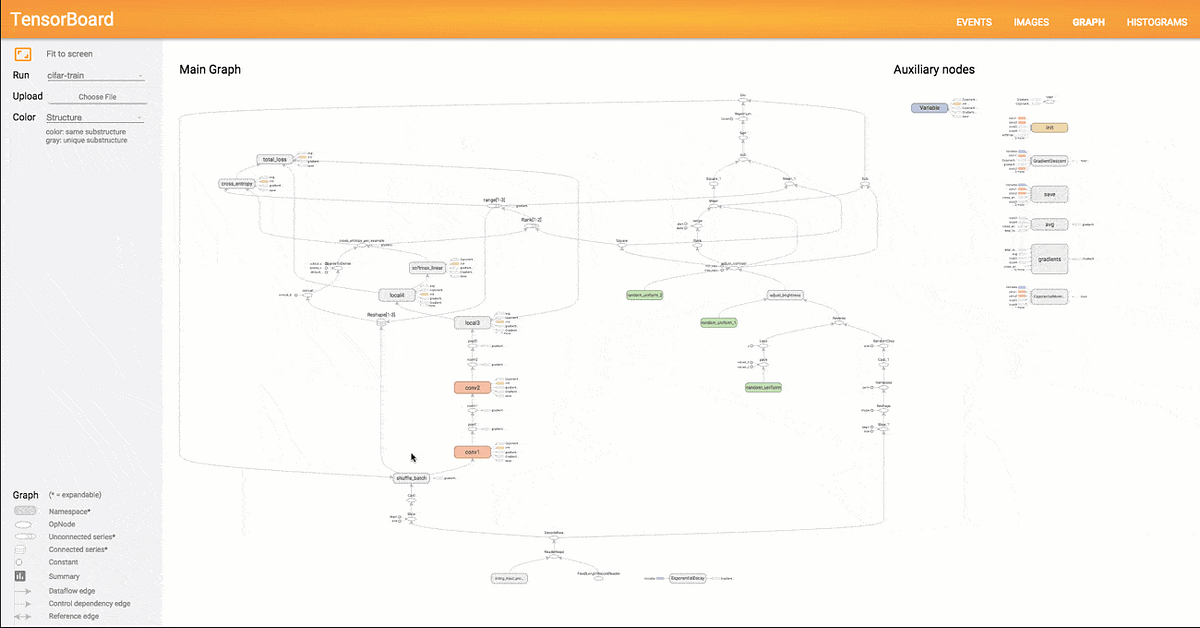Select the GradientDescent auxiliary node
This screenshot has width=1200, height=628.
(1048, 160)
